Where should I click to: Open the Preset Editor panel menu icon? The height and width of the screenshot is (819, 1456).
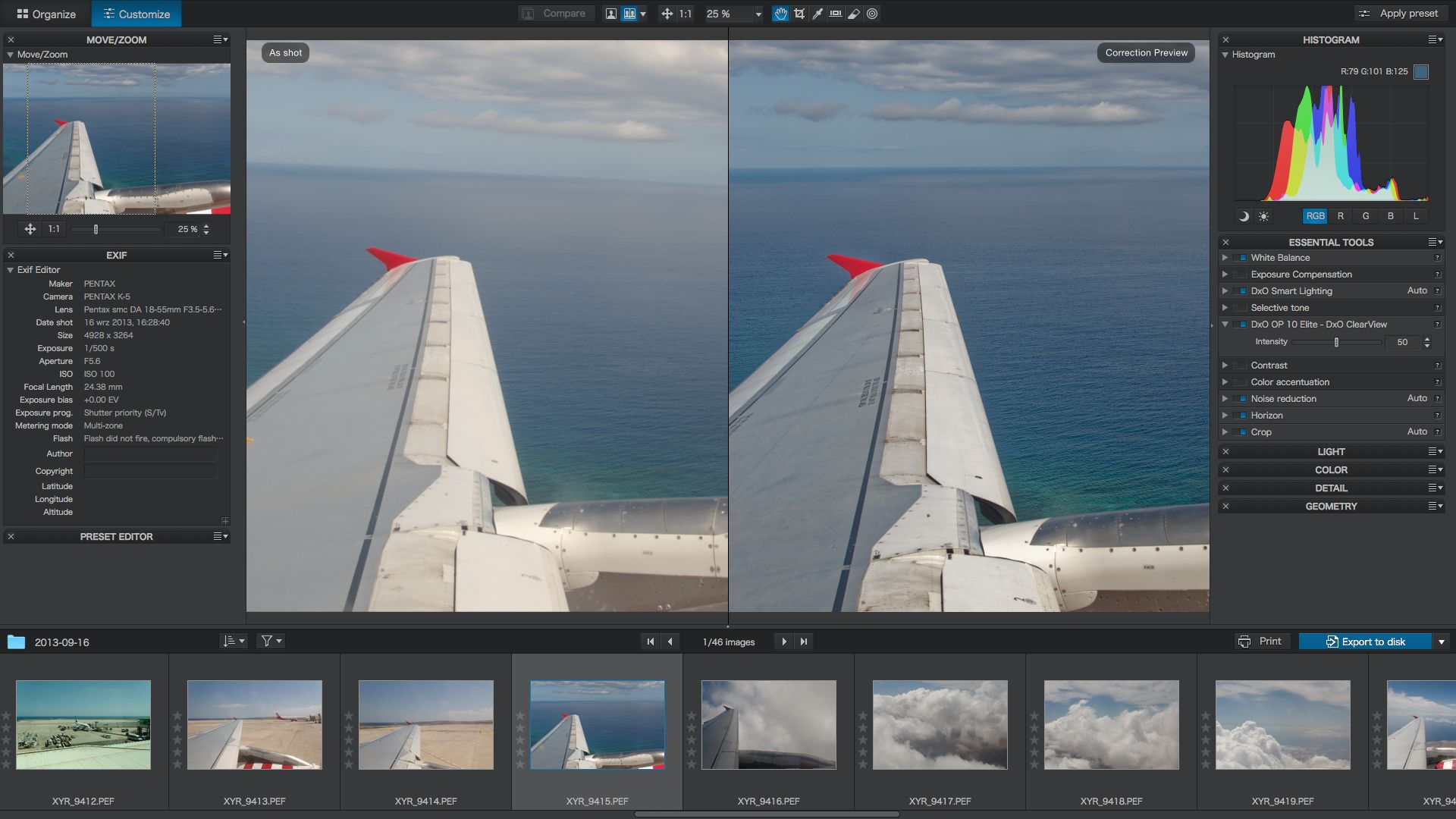[220, 536]
